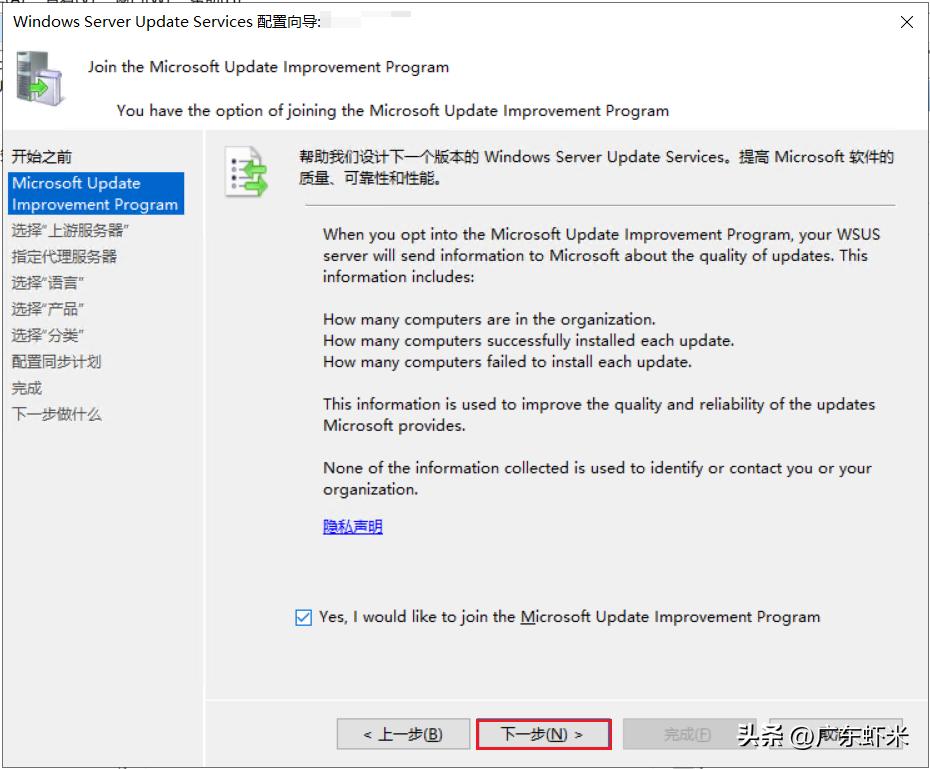This screenshot has height=769, width=930.
Task: Enable the join Microsoft Update Improvement Program checkbox
Action: 303,617
